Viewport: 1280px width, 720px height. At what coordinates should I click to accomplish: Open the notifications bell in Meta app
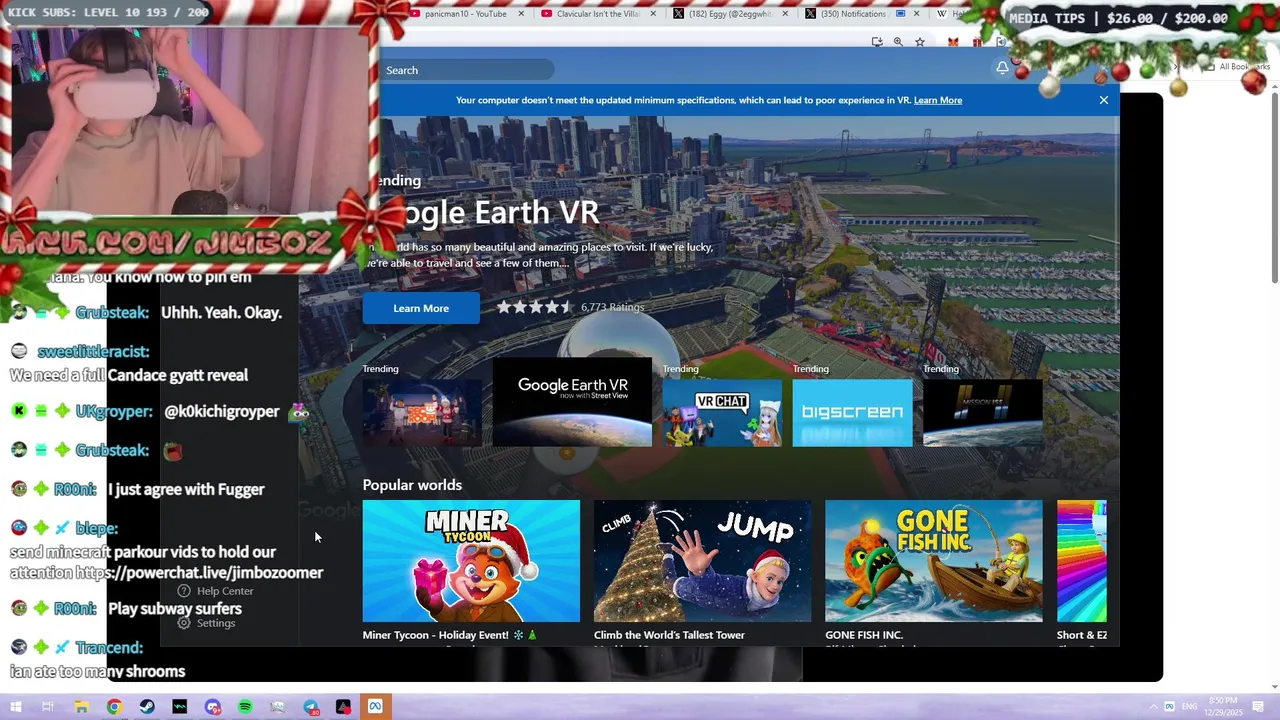pyautogui.click(x=1002, y=68)
